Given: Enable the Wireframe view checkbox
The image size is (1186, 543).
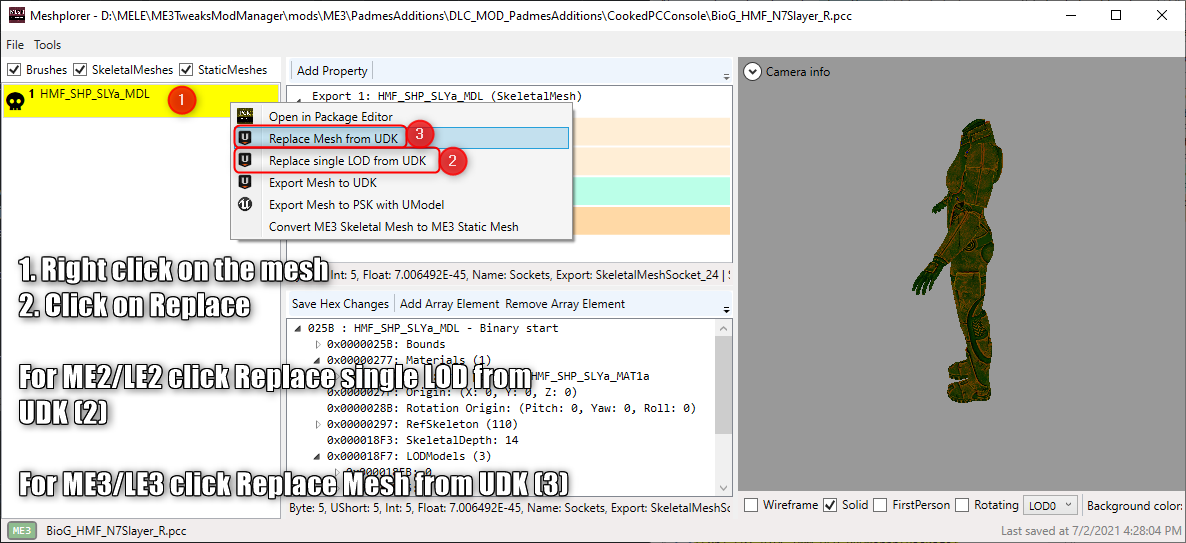Looking at the screenshot, I should (x=750, y=504).
